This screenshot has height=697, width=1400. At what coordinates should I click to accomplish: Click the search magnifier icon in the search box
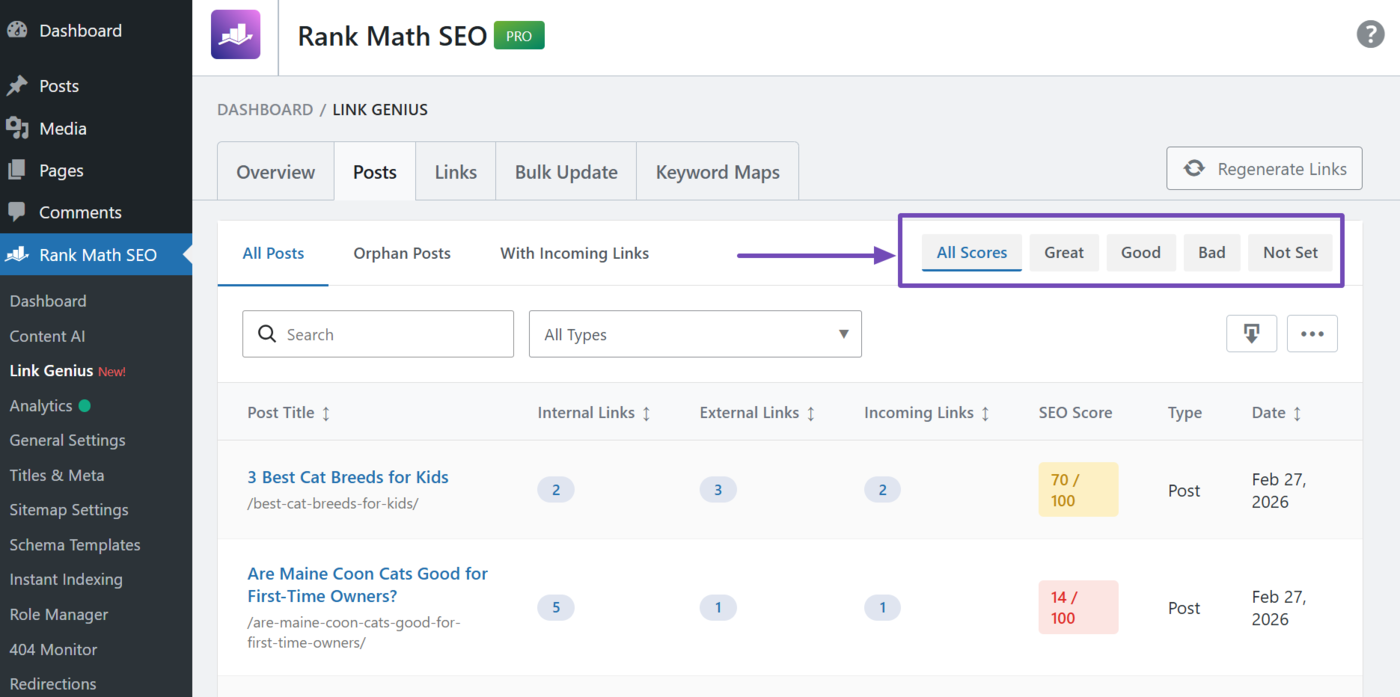click(x=266, y=333)
